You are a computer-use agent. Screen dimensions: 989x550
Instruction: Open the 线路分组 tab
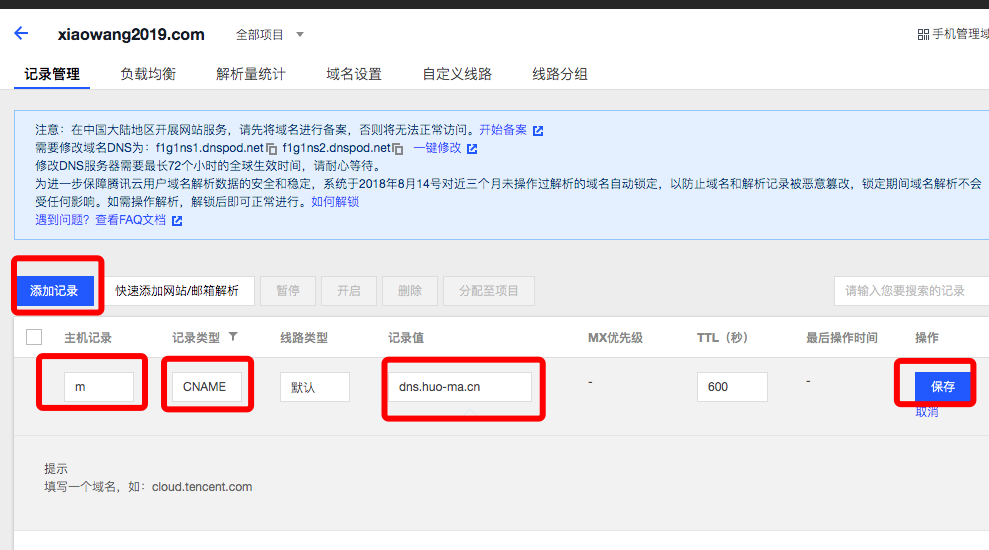tap(559, 74)
